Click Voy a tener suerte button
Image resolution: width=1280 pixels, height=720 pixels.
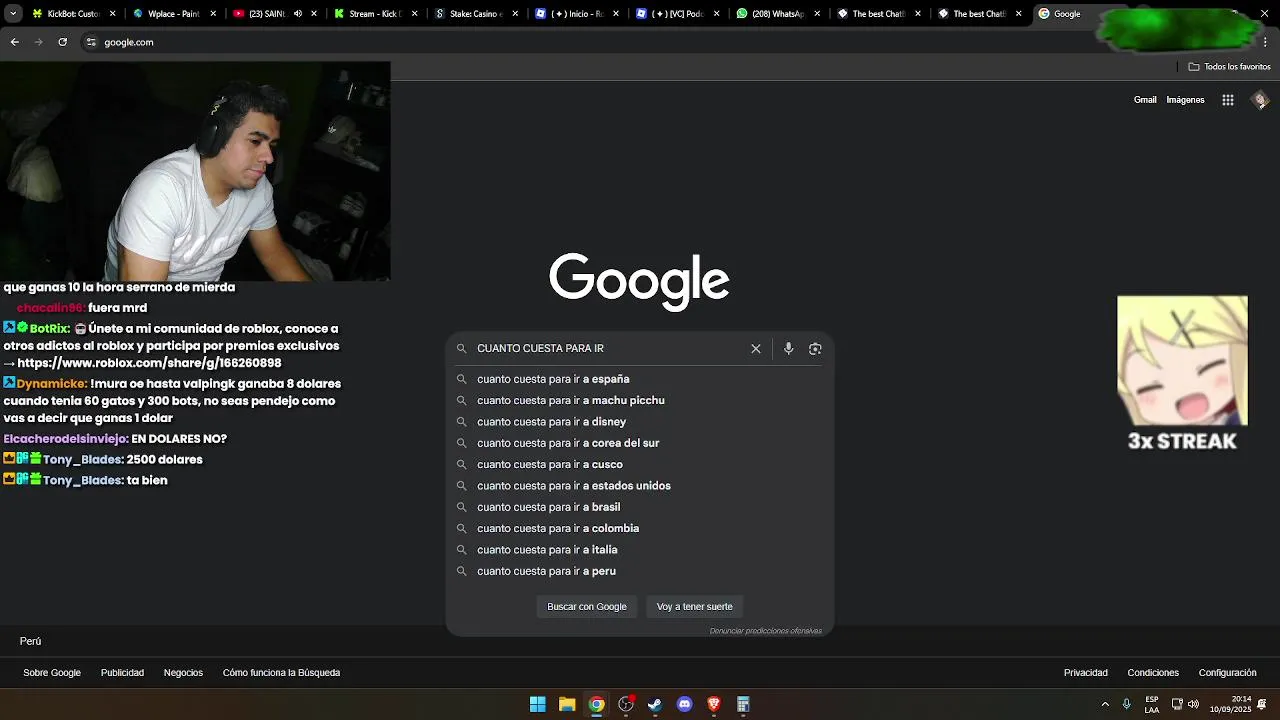[695, 606]
